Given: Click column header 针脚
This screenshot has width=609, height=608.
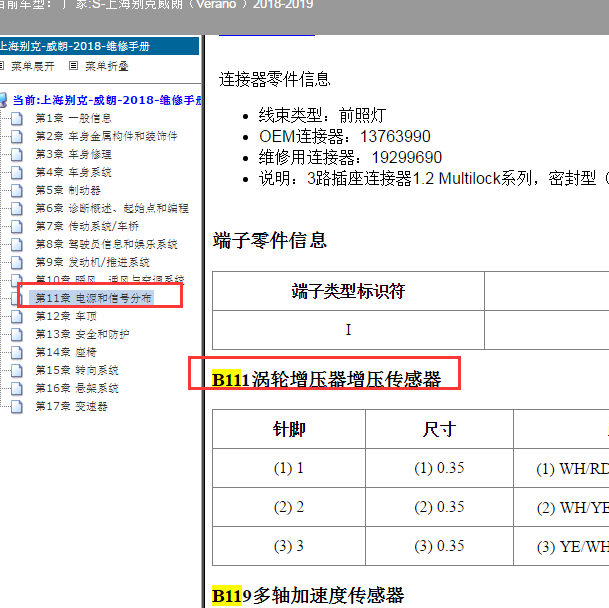Looking at the screenshot, I should tap(289, 429).
